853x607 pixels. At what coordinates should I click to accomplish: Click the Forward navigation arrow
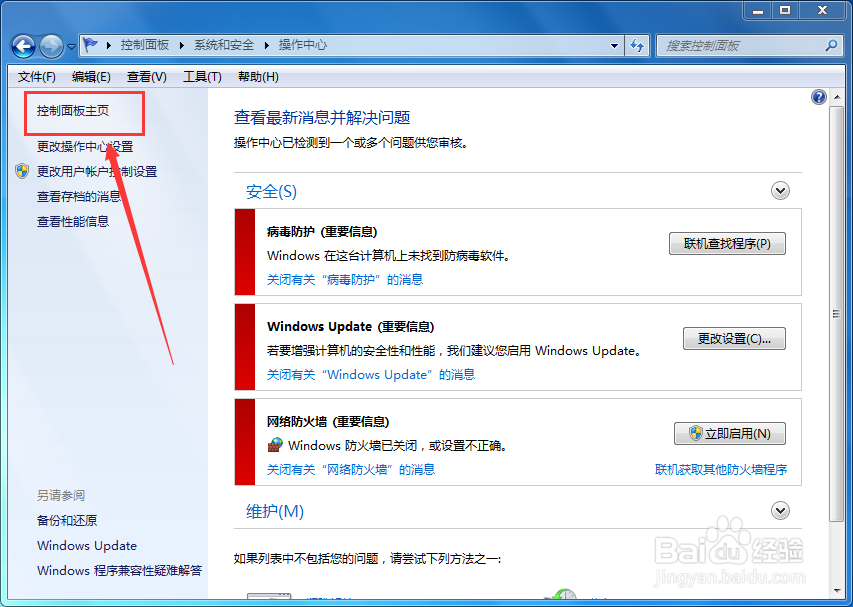[x=52, y=46]
